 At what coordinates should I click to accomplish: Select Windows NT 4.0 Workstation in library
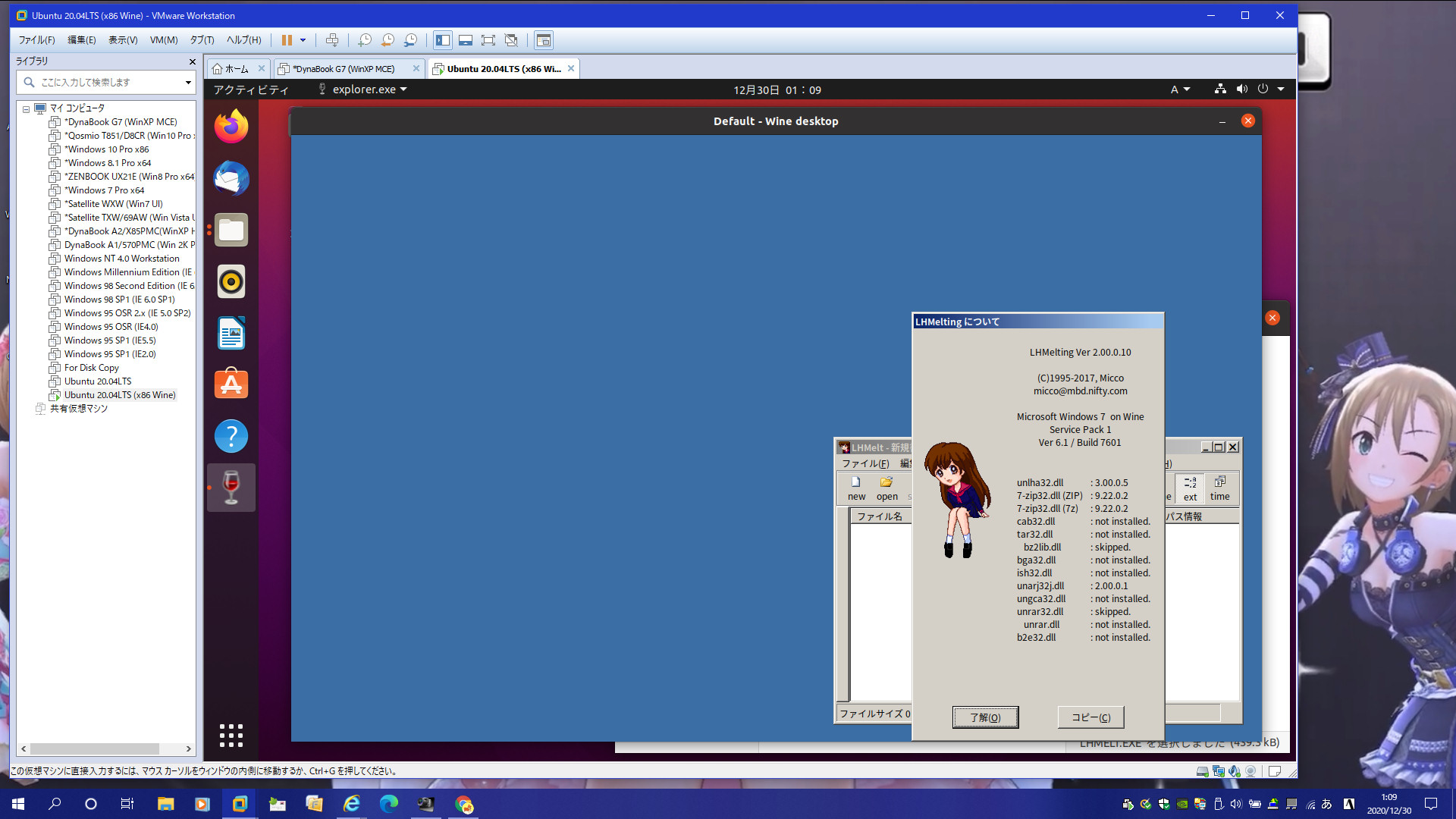point(121,259)
